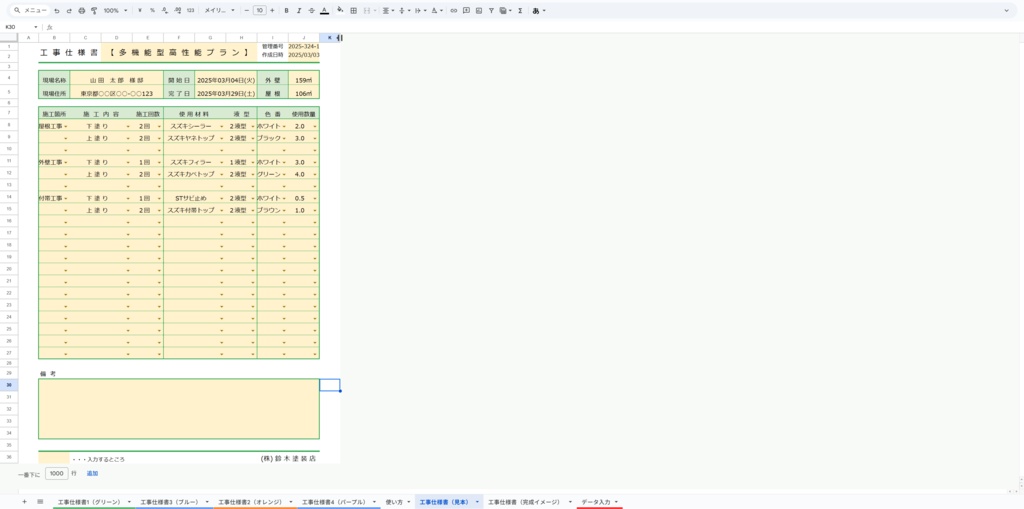Open the name box dropdown arrow
1024x509 pixels.
coord(36,27)
